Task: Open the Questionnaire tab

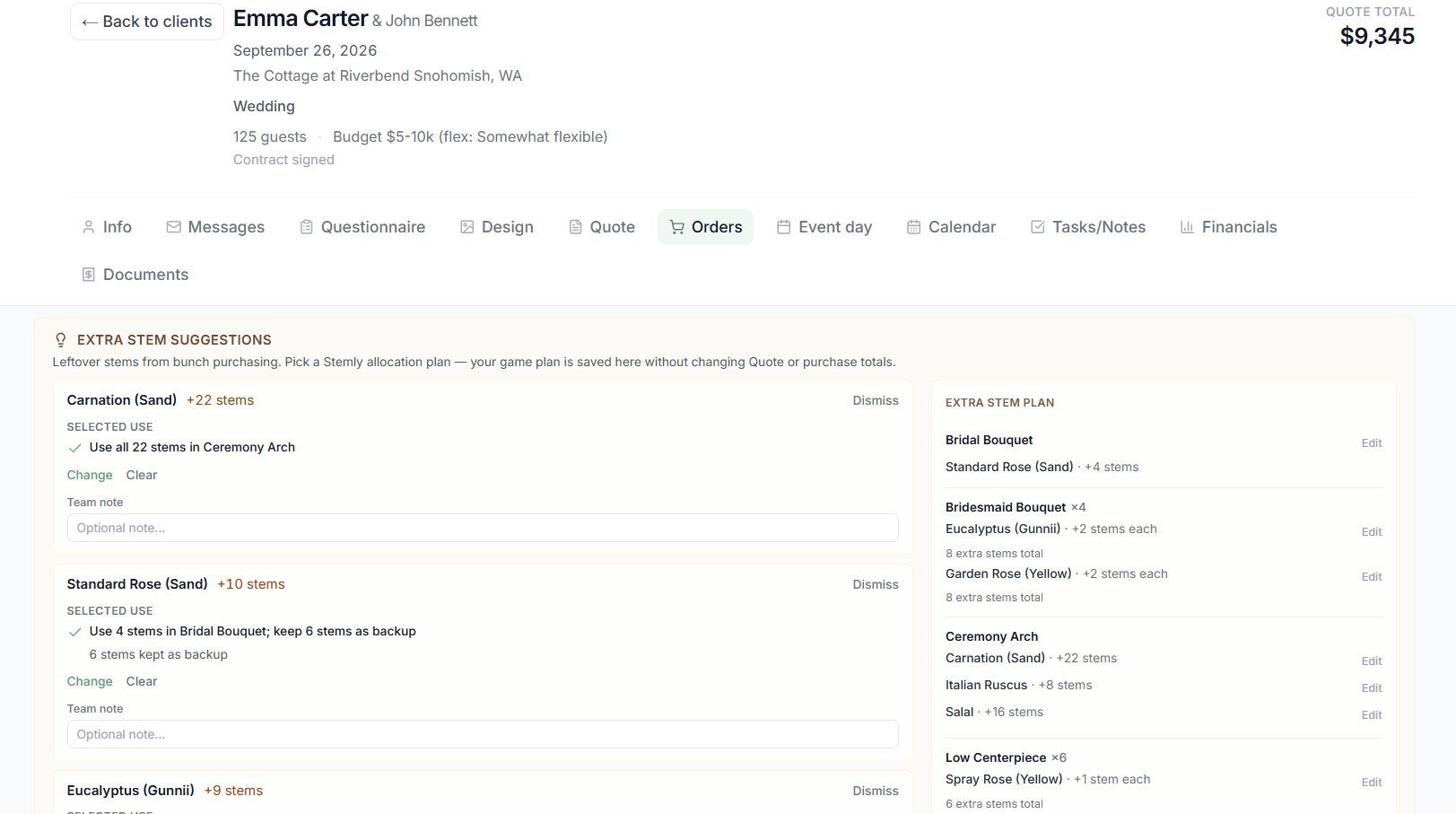Action: pos(362,227)
